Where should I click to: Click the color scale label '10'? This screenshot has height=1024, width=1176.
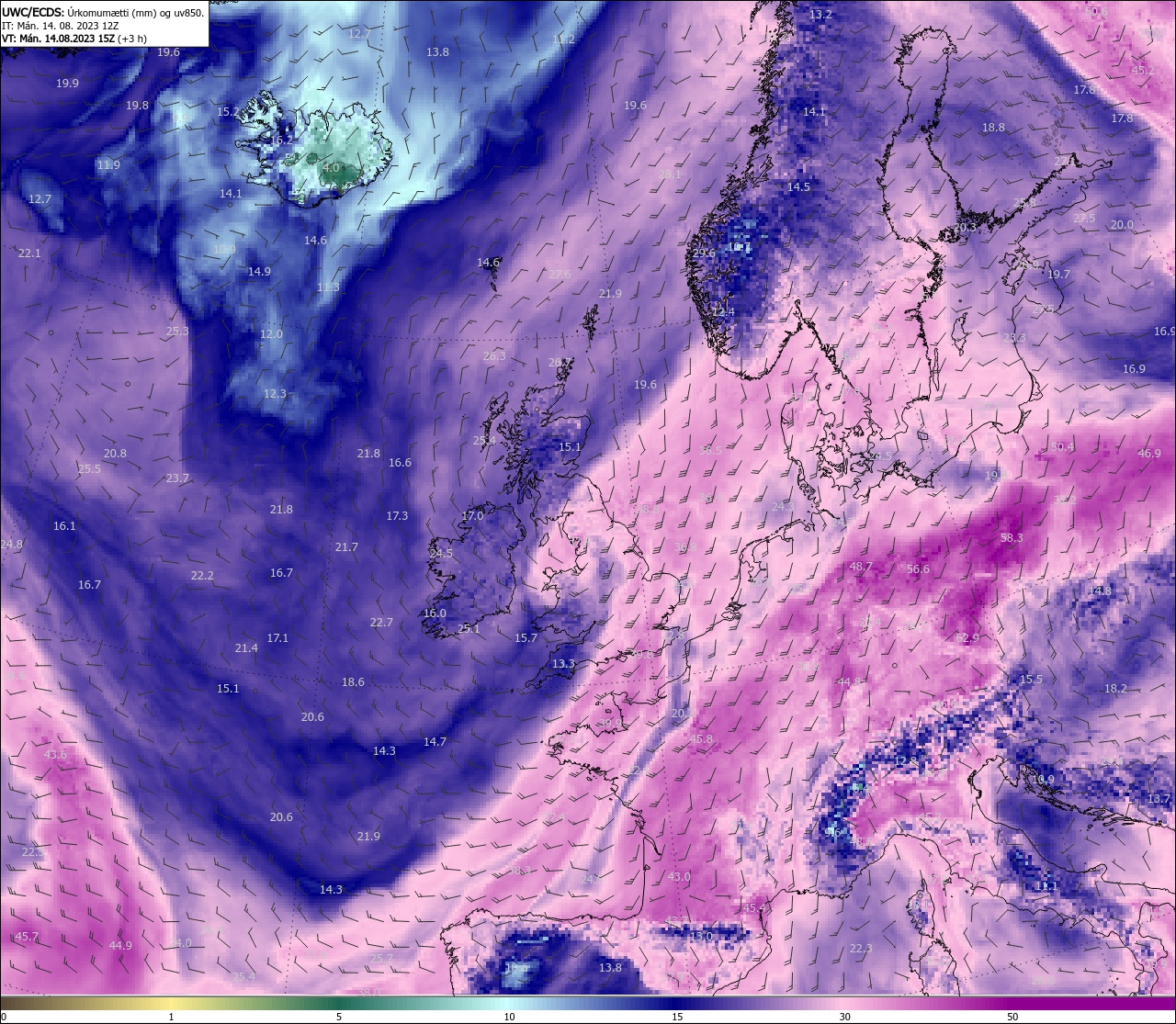(x=509, y=1017)
